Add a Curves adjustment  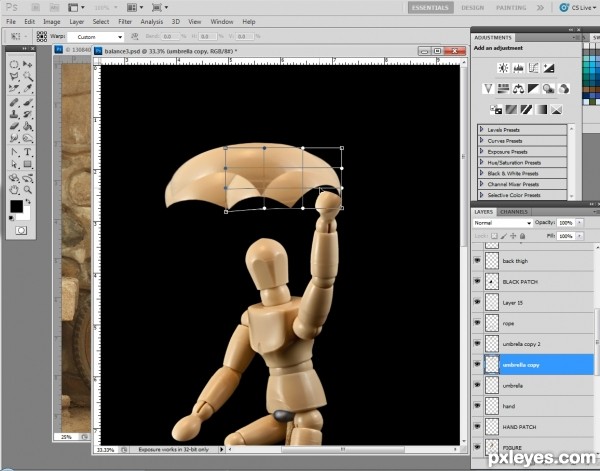point(533,68)
